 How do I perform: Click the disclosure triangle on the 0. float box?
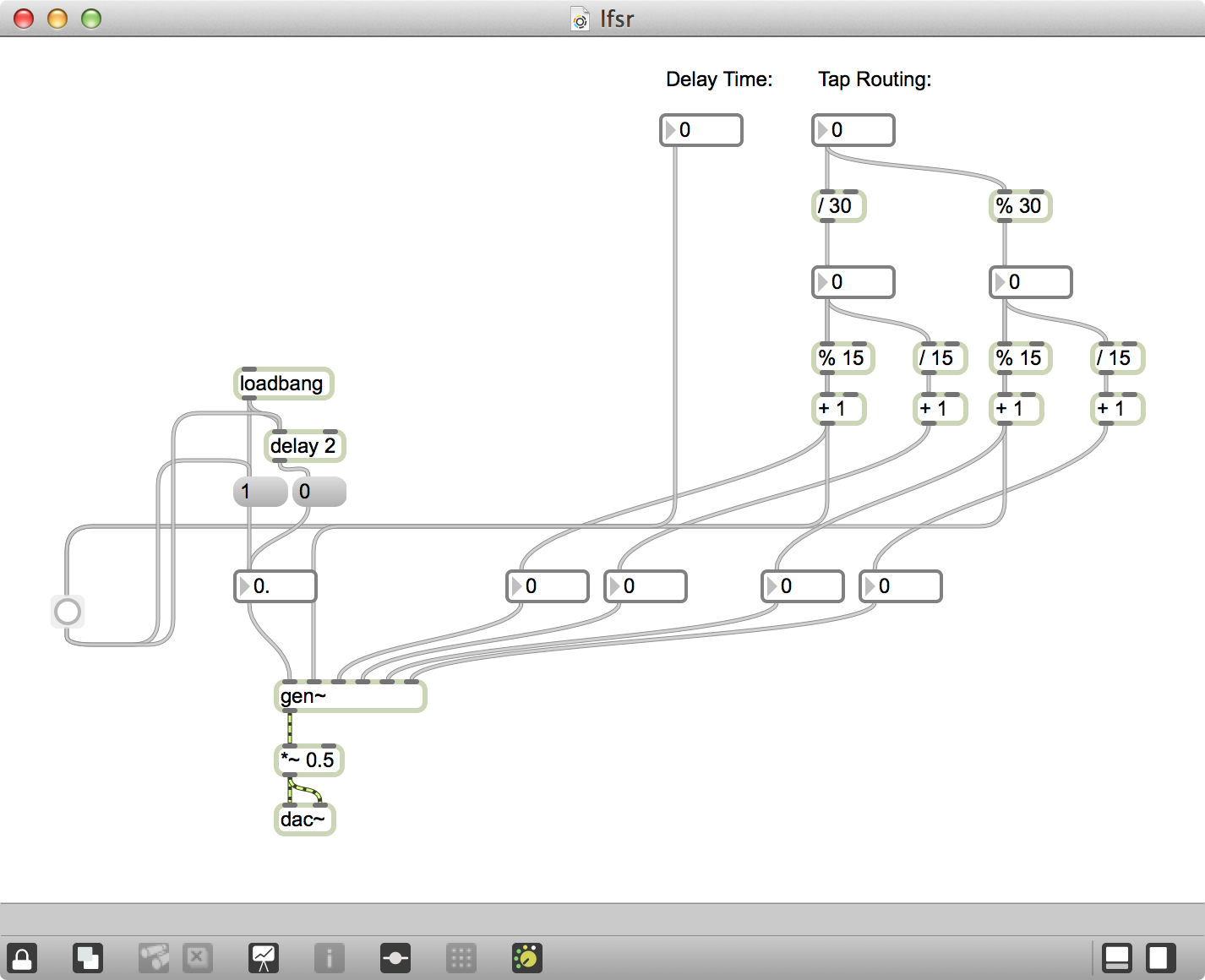coord(243,586)
